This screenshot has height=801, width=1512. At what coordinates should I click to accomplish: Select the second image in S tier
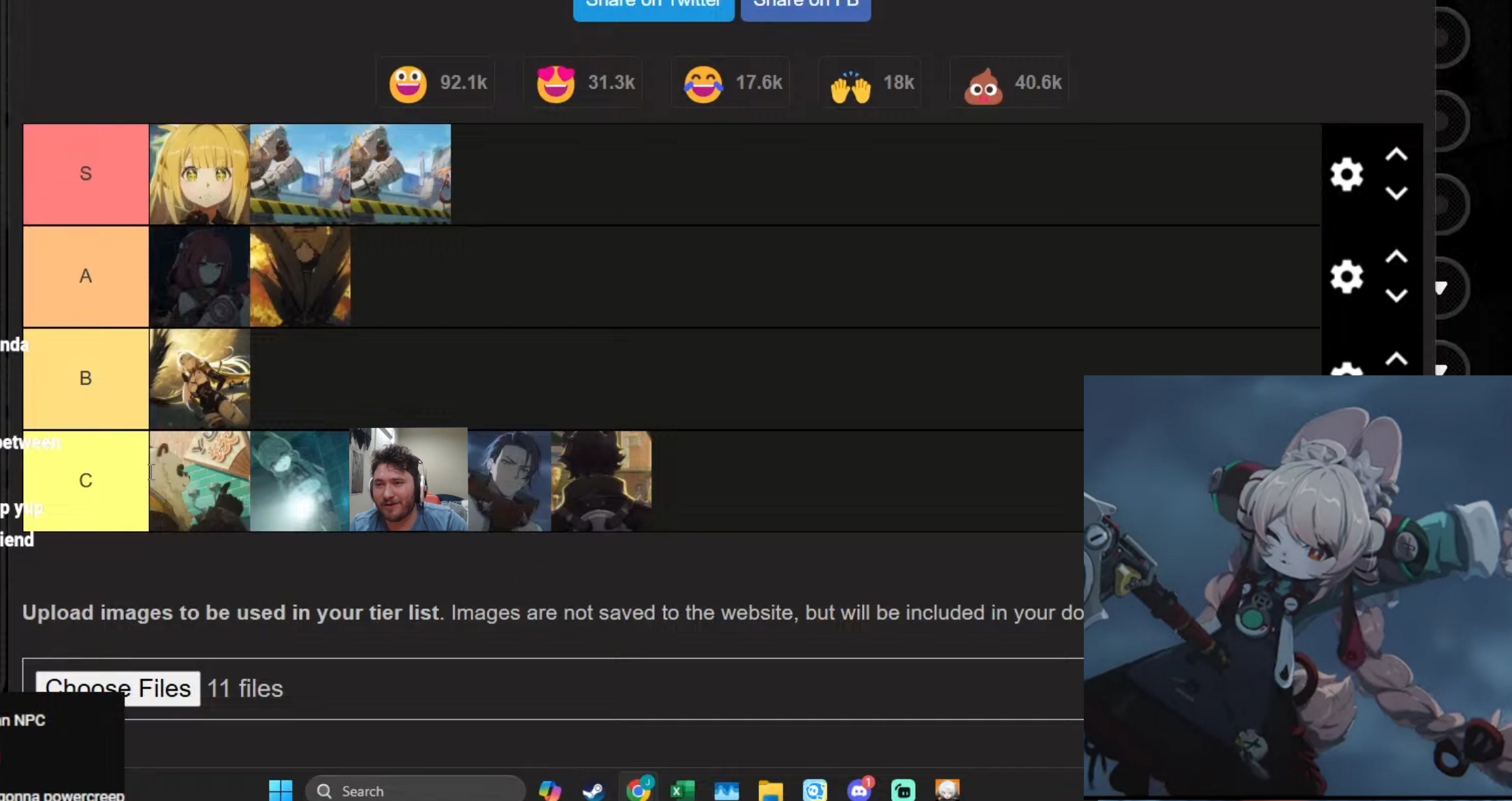[300, 174]
